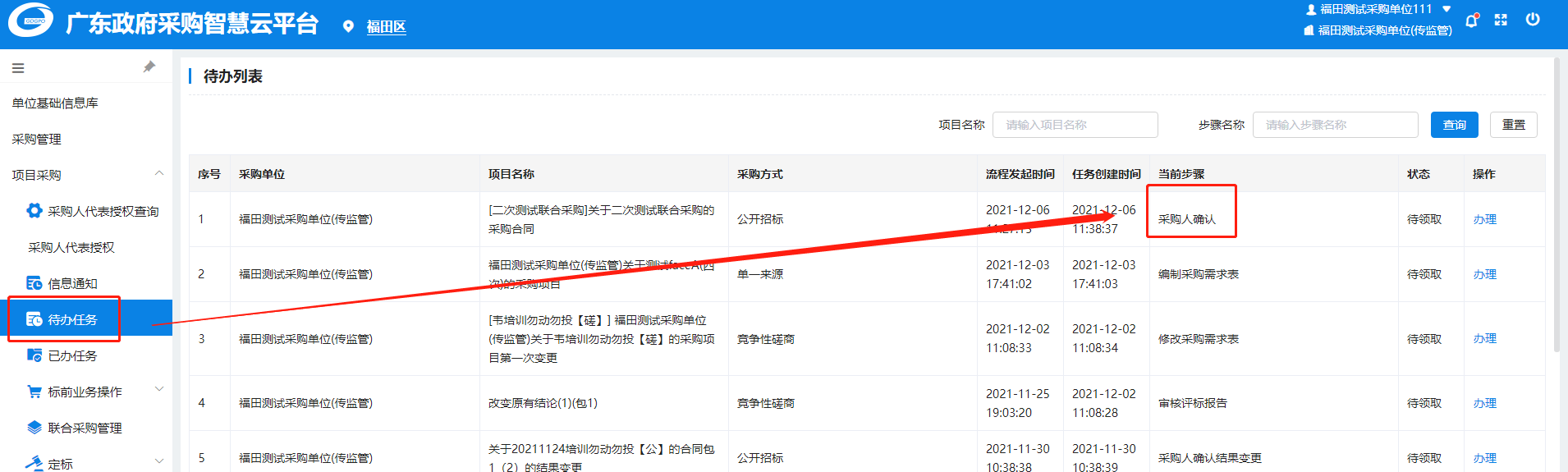This screenshot has width=1568, height=472.
Task: Expand the 定标 submenu chevron
Action: 159,462
